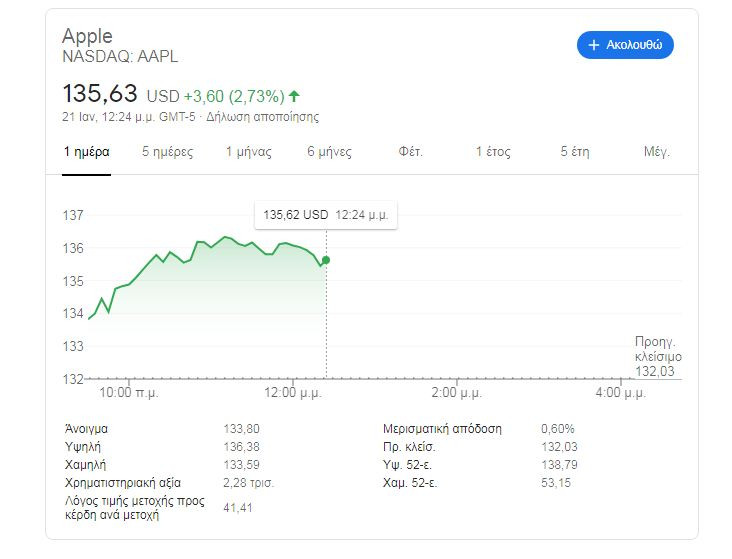
Task: Click the green up arrow beside the percentage
Action: [x=294, y=96]
